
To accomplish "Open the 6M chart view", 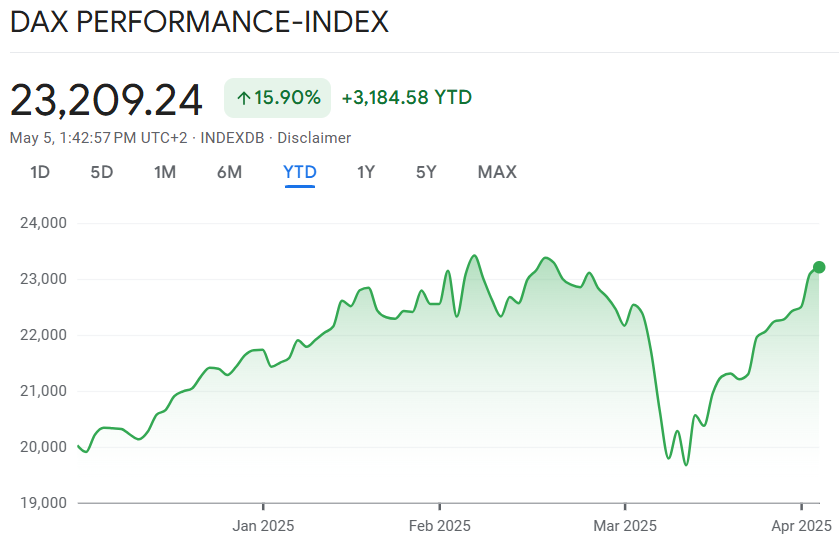I will [x=229, y=172].
